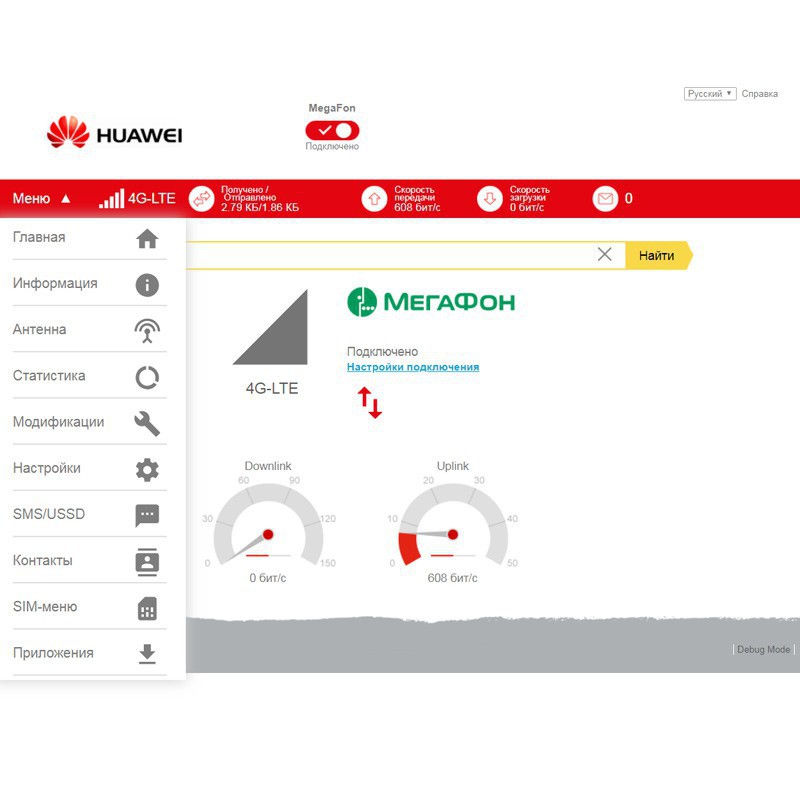Viewport: 800px width, 800px height.
Task: Clear search field with X button
Action: pos(604,255)
